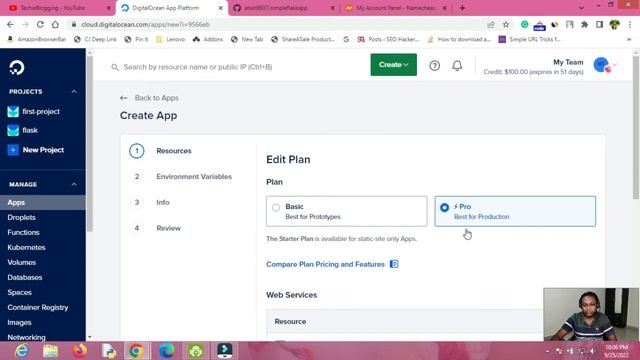Go to Droplets in sidebar
Screen dimensions: 640x360
pyautogui.click(x=21, y=218)
